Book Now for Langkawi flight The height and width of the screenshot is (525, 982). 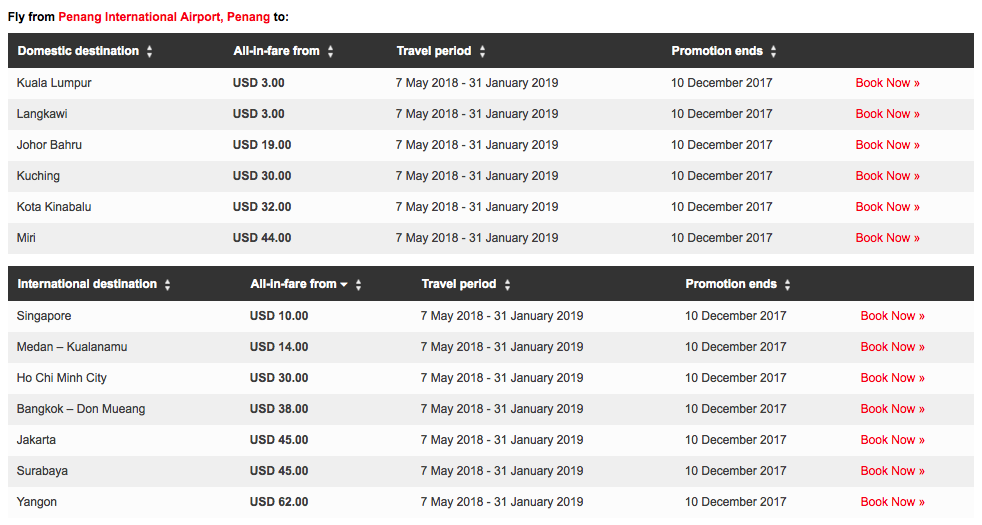click(887, 114)
